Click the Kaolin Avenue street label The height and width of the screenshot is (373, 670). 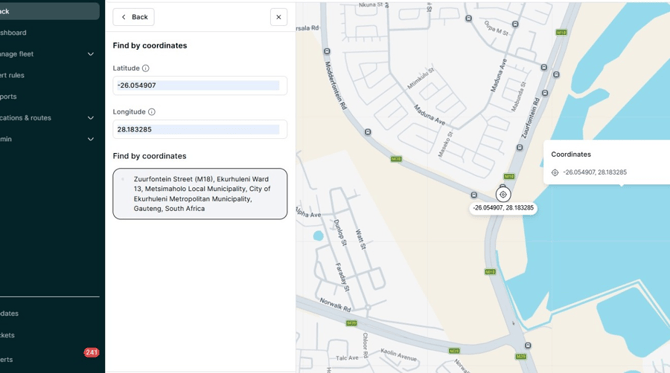(398, 354)
